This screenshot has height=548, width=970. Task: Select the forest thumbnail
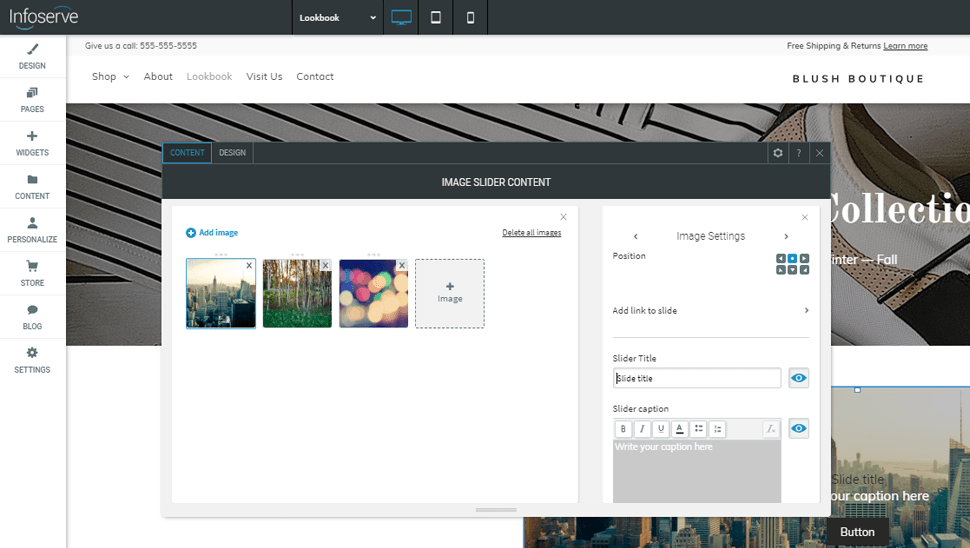pyautogui.click(x=297, y=293)
